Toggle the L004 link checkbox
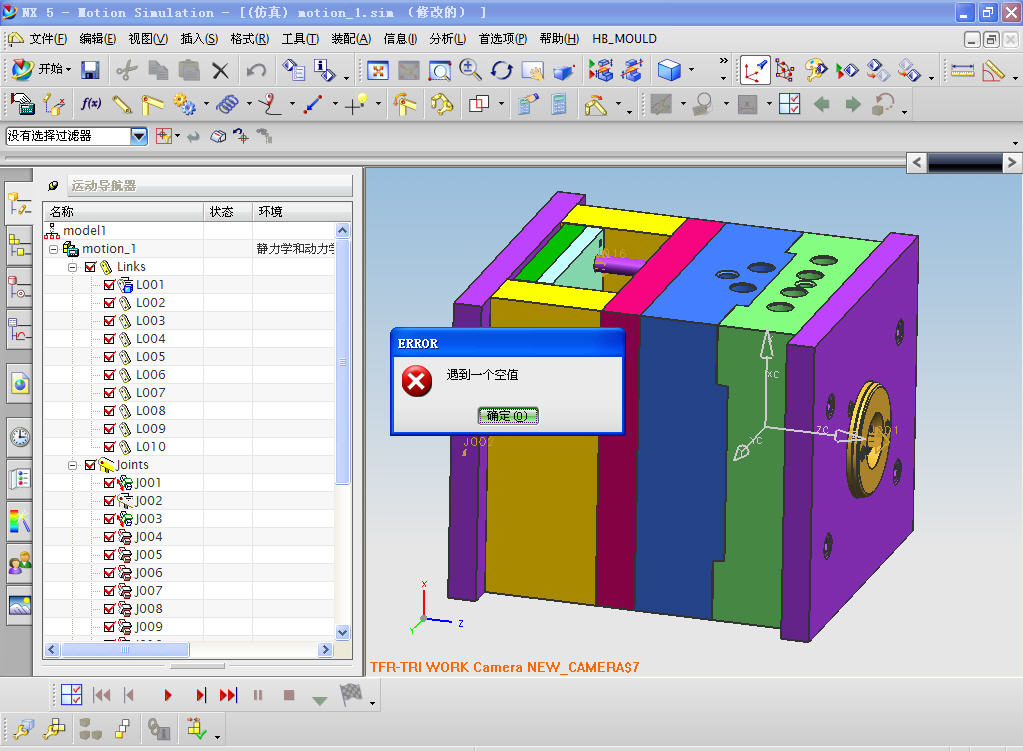This screenshot has width=1023, height=751. pos(109,339)
